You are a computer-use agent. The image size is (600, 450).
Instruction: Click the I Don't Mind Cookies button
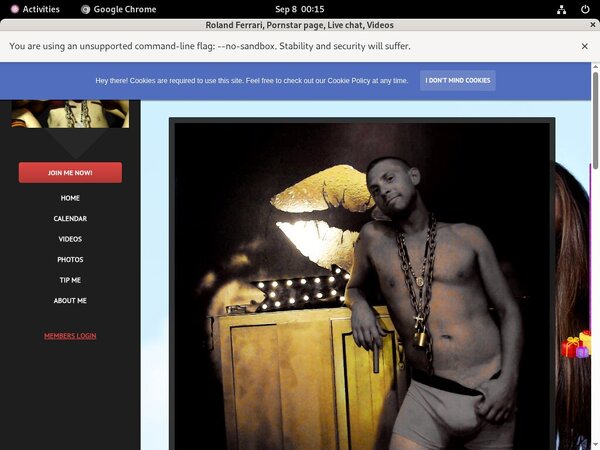tap(457, 80)
